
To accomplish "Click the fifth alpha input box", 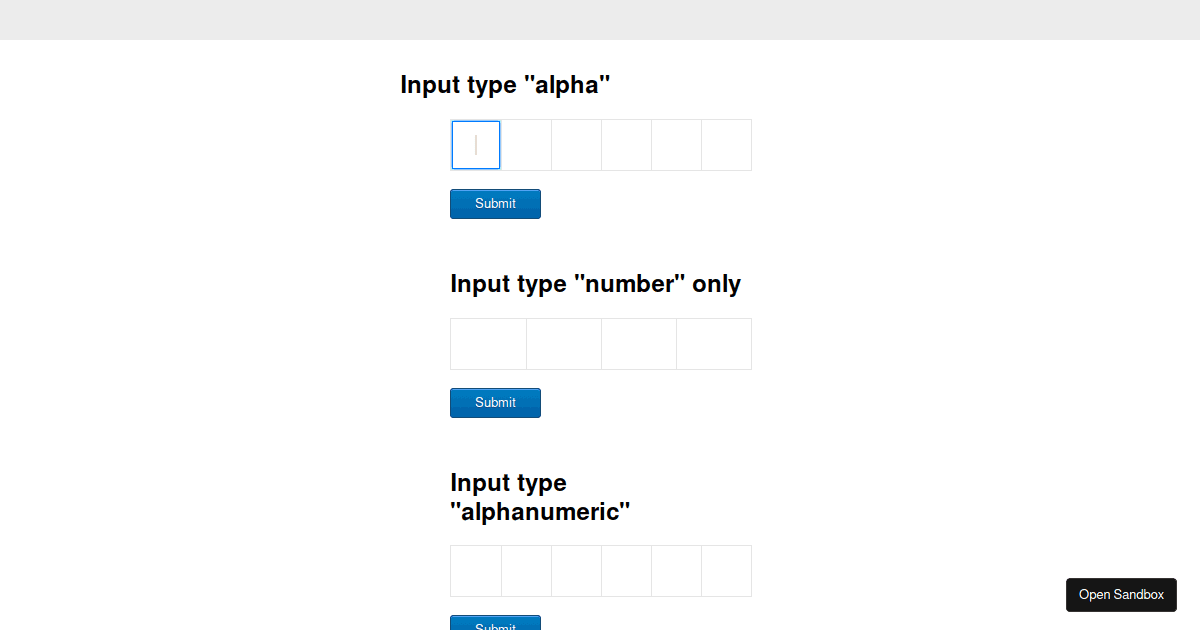I will tap(676, 145).
